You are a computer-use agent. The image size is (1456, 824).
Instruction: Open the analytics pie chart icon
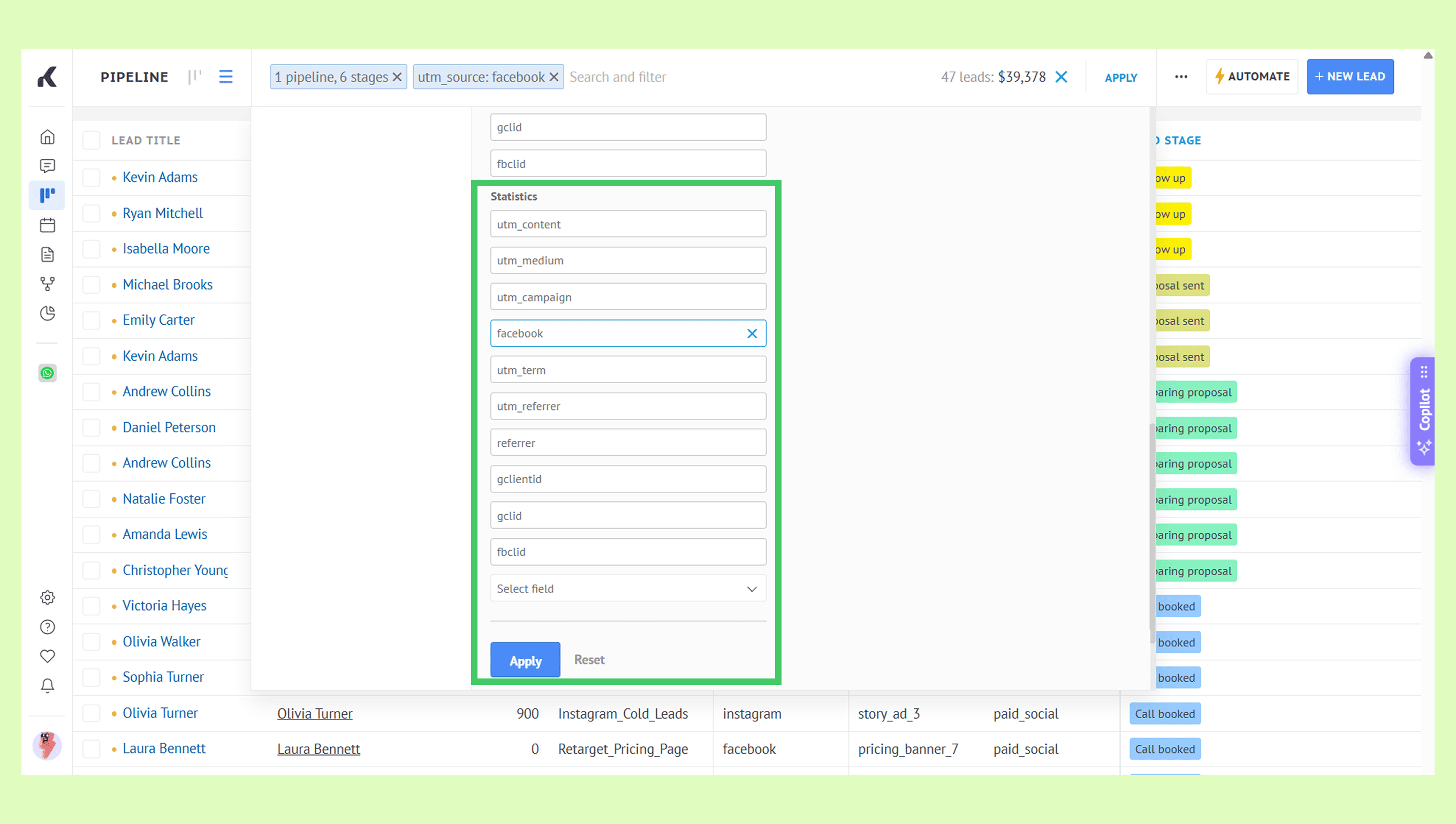(48, 314)
